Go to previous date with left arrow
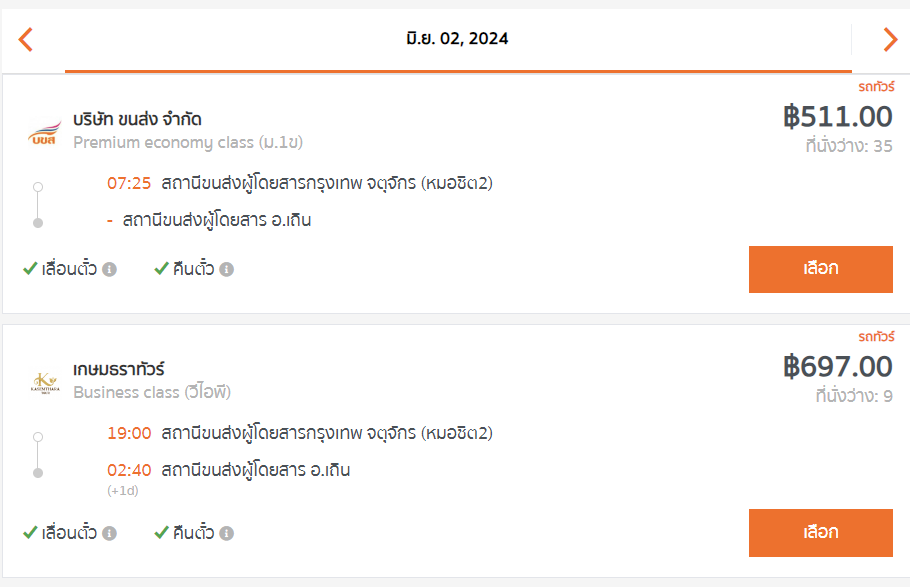This screenshot has height=587, width=910. point(26,39)
